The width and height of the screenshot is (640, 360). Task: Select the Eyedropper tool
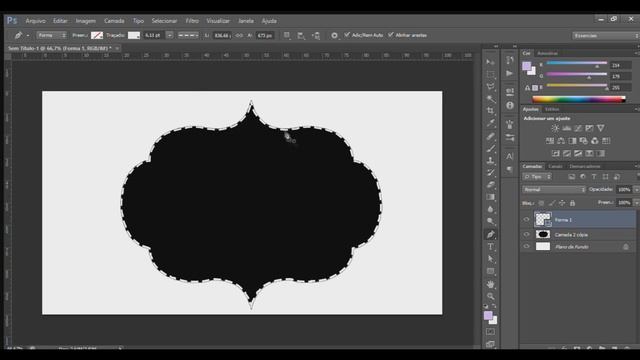click(490, 123)
